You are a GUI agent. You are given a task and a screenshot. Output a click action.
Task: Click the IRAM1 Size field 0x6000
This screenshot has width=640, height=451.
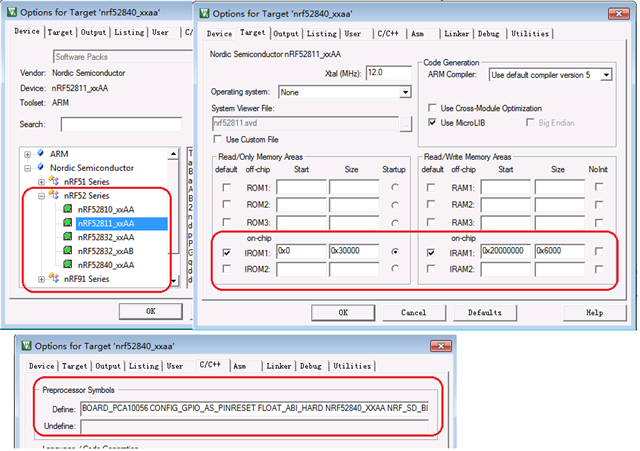point(560,251)
